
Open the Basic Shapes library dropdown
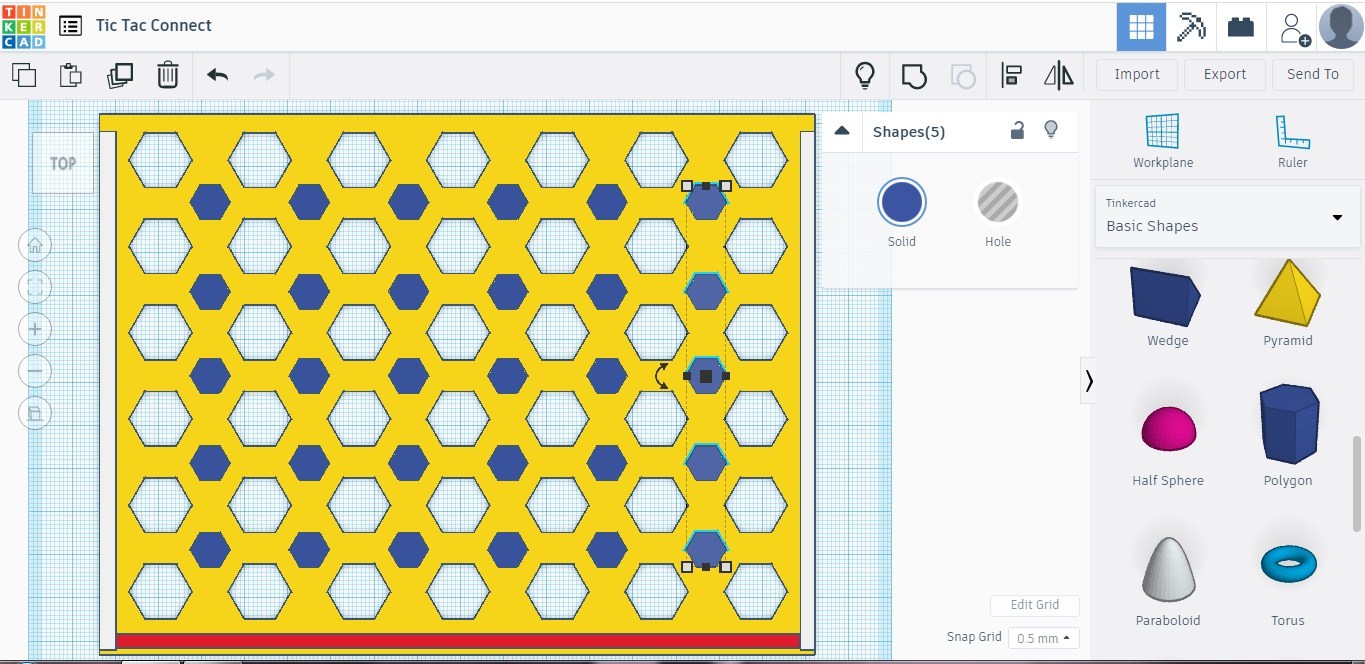pyautogui.click(x=1228, y=216)
